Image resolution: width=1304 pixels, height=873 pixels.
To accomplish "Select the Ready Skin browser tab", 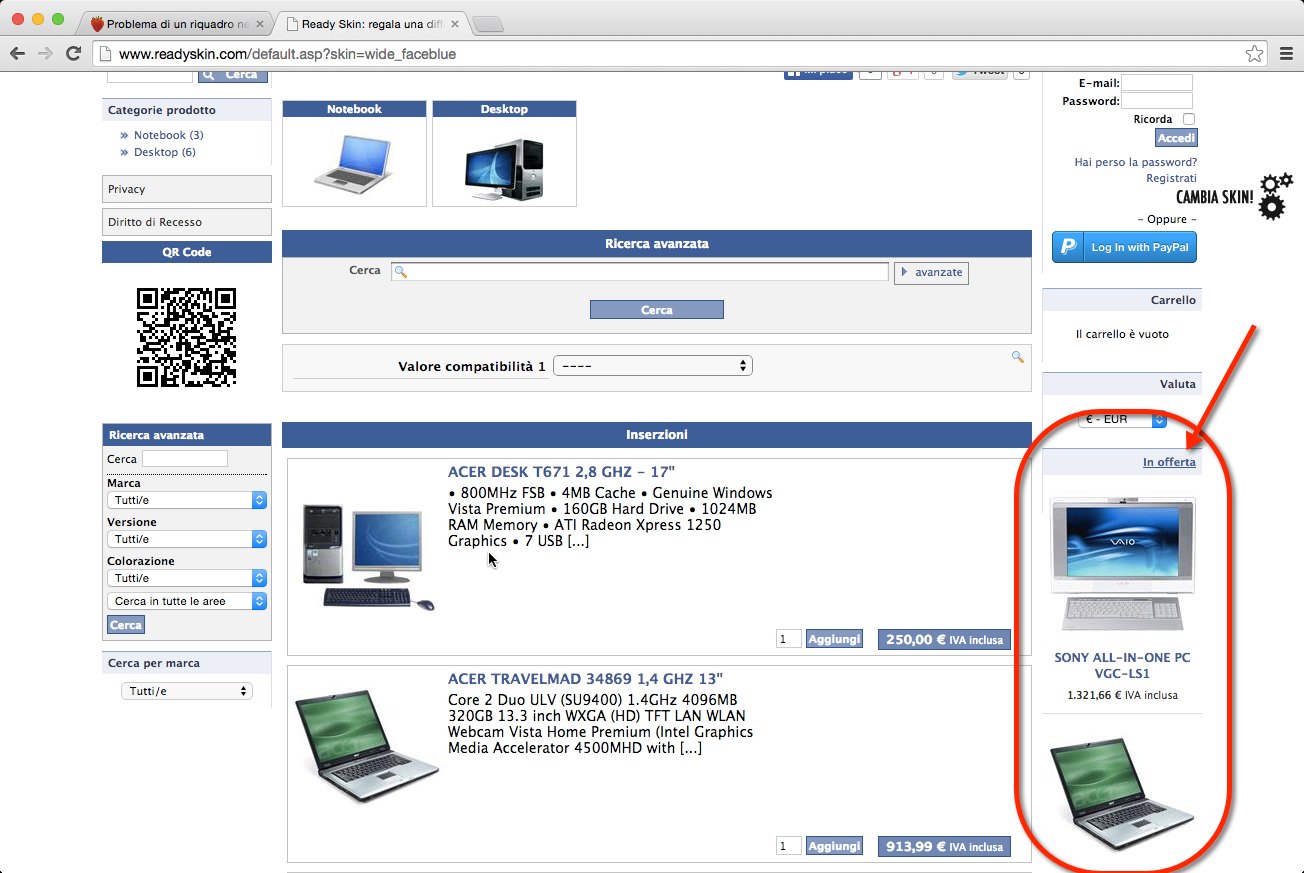I will (x=370, y=23).
